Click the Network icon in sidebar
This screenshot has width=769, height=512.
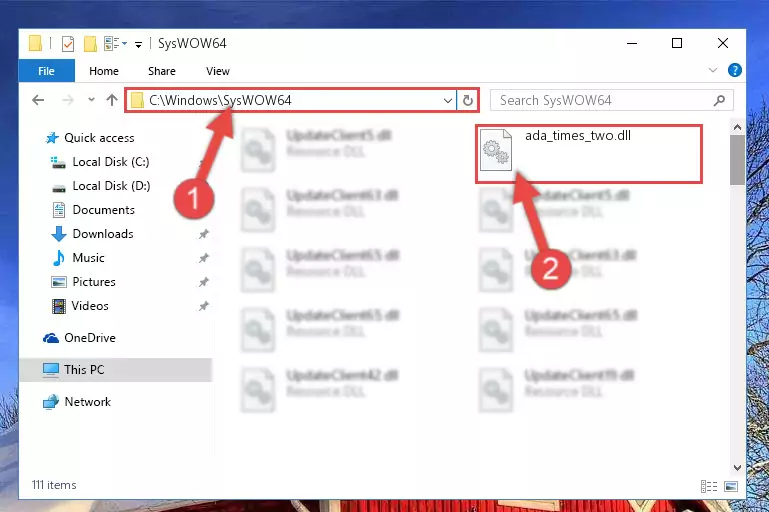pos(51,402)
